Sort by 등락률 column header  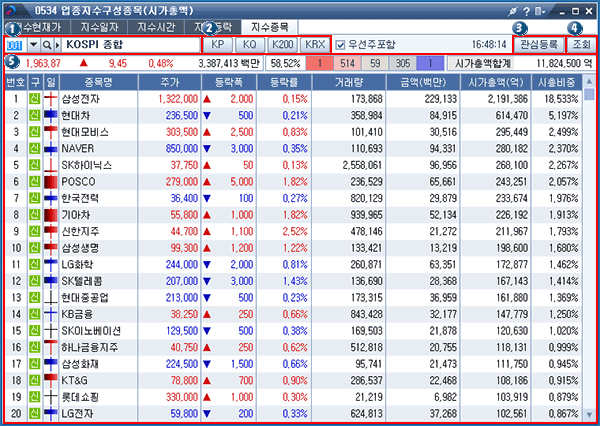pyautogui.click(x=284, y=82)
